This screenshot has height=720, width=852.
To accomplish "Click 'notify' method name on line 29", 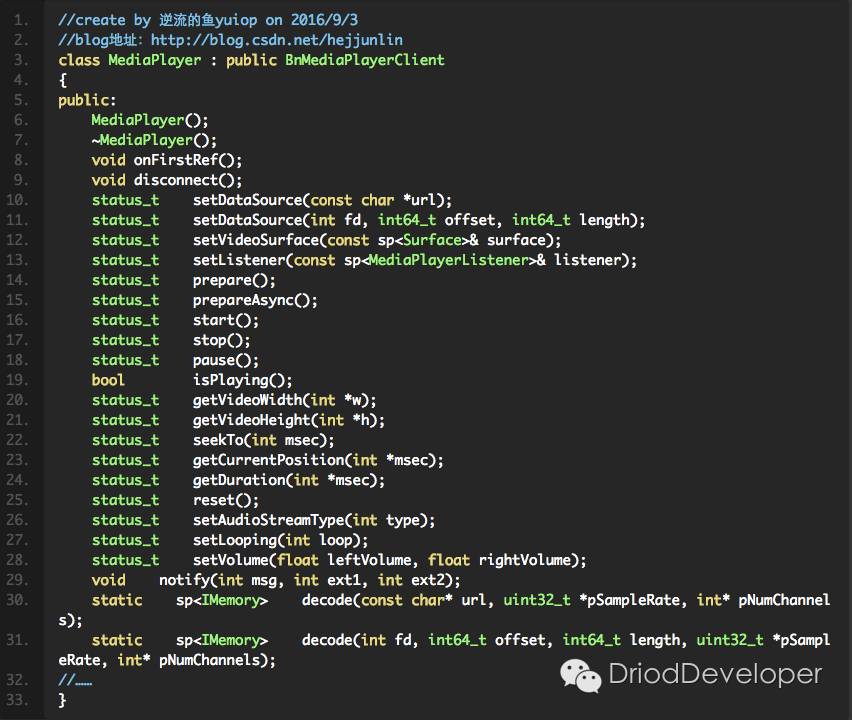I will click(x=184, y=581).
